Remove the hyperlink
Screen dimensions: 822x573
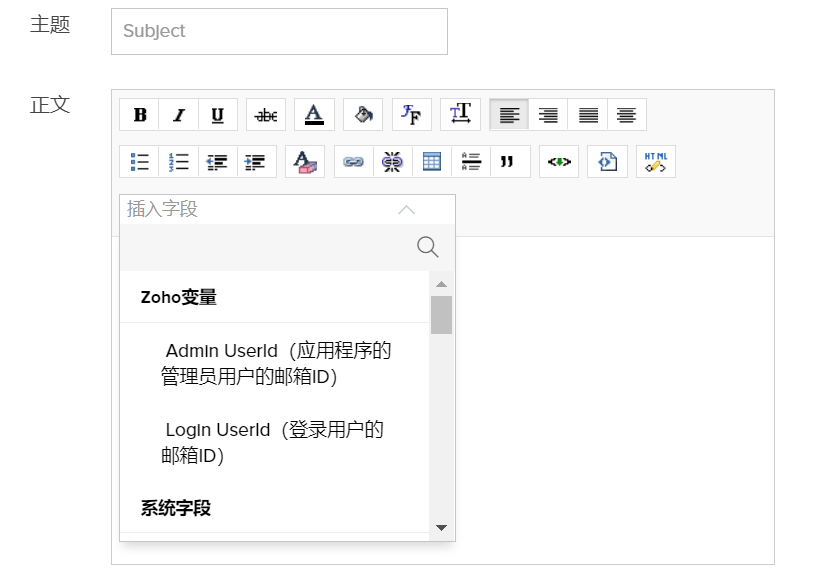[x=392, y=161]
